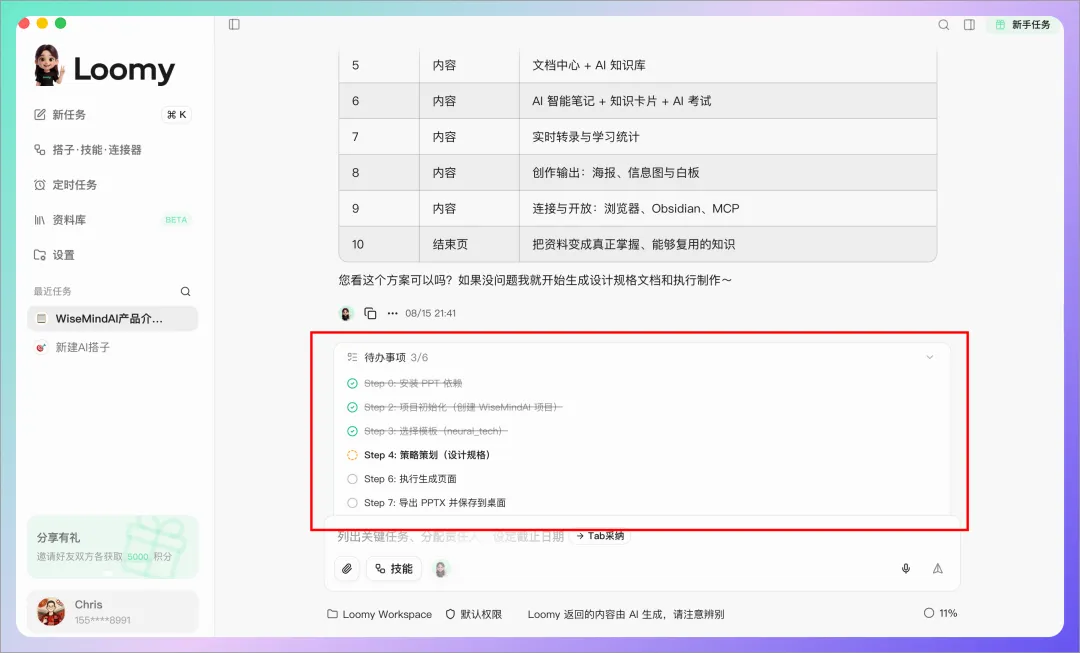
Task: Open Loomy Workspace folder selector
Action: click(380, 614)
